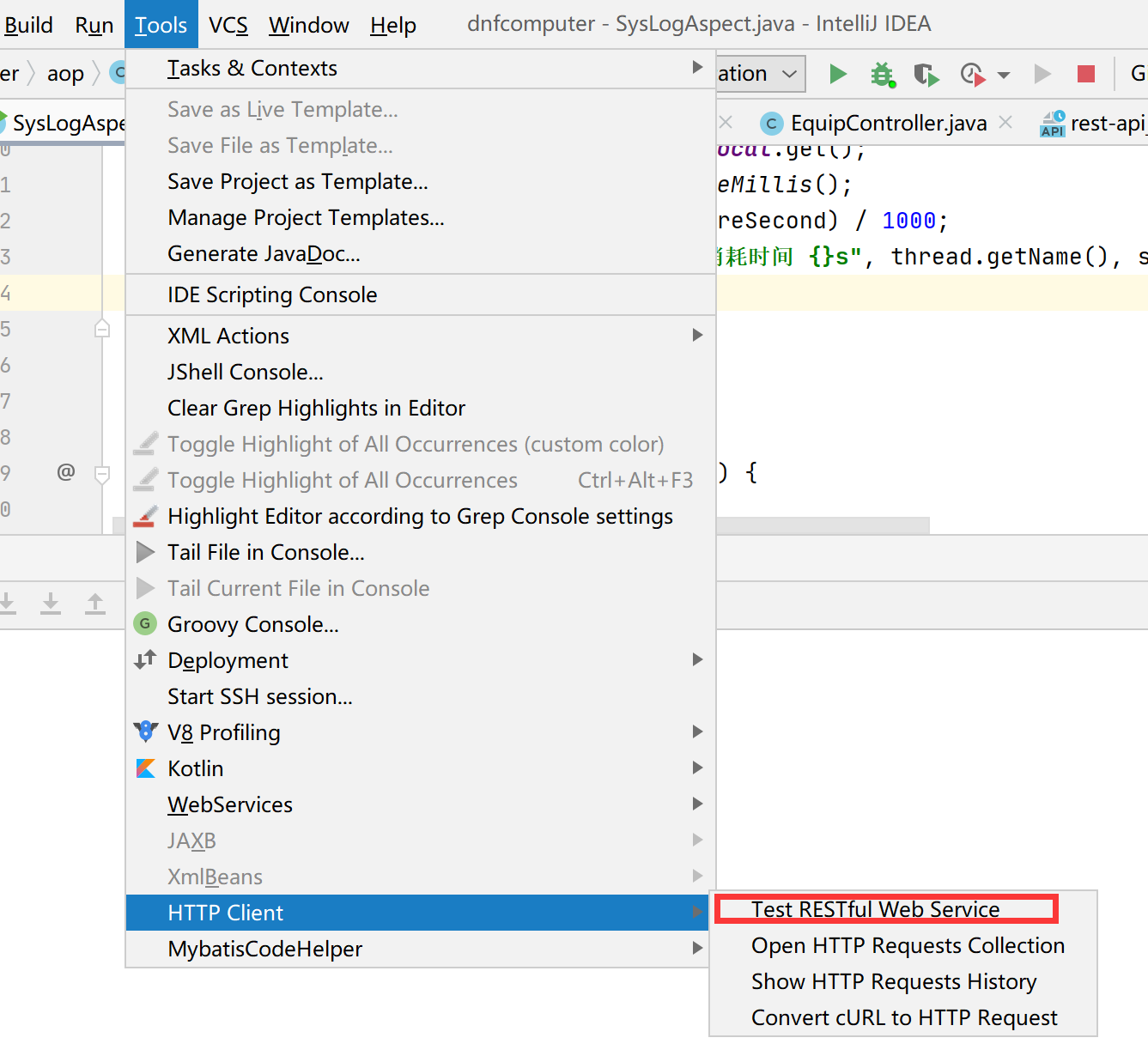The width and height of the screenshot is (1148, 1062).
Task: Click the Kotlin submenu arrow
Action: [698, 768]
